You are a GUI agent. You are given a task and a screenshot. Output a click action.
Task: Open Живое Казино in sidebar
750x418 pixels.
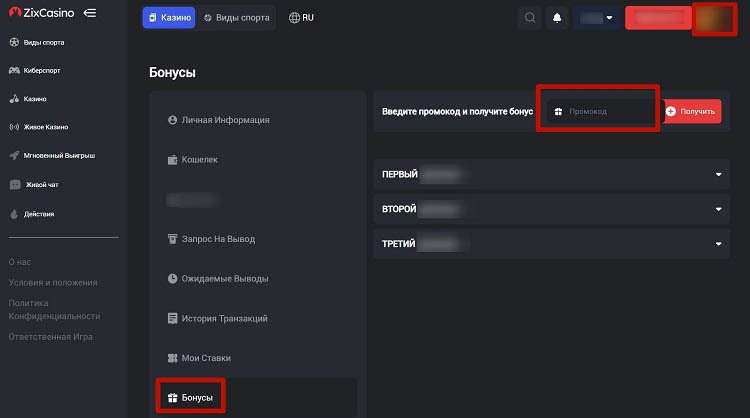[45, 127]
